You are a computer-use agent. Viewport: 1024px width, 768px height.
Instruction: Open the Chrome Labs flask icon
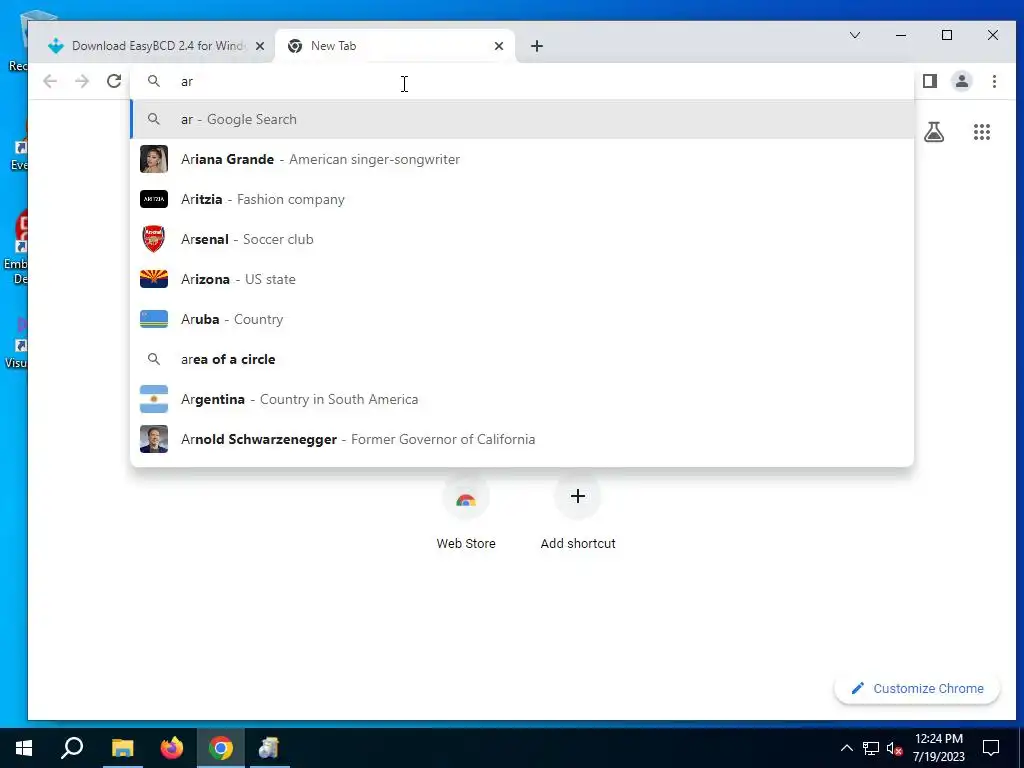tap(934, 132)
